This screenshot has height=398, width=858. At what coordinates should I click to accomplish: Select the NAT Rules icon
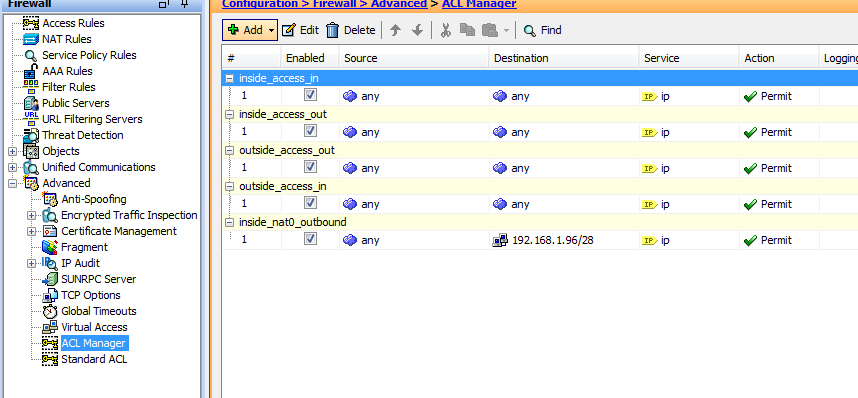click(x=31, y=39)
